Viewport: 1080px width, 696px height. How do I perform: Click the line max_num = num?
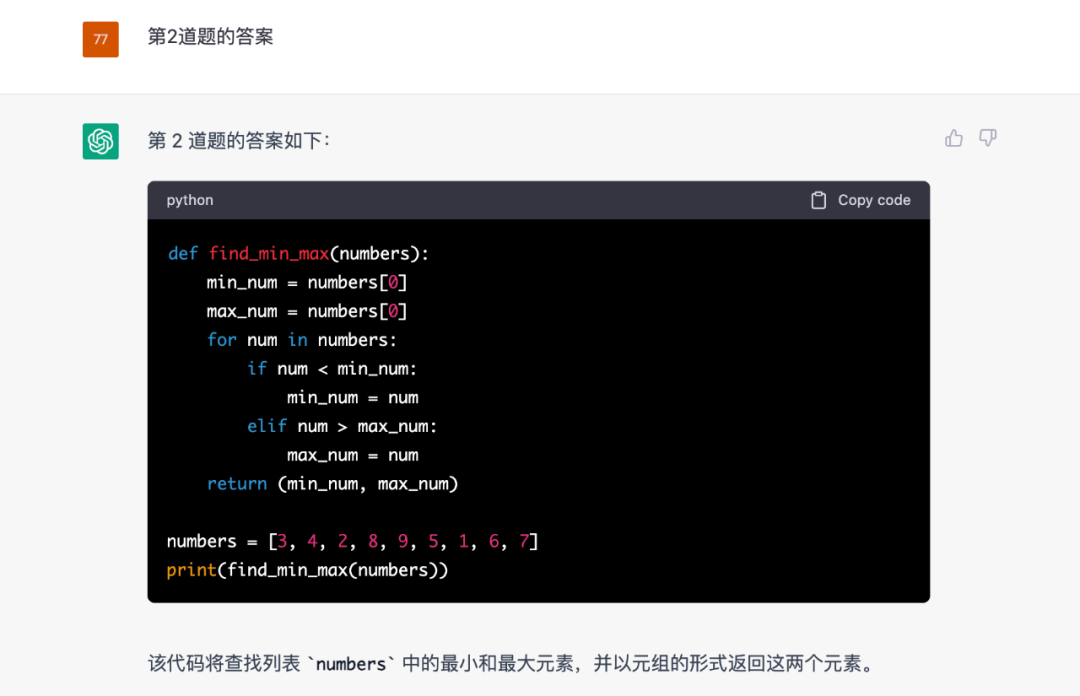[x=353, y=456]
